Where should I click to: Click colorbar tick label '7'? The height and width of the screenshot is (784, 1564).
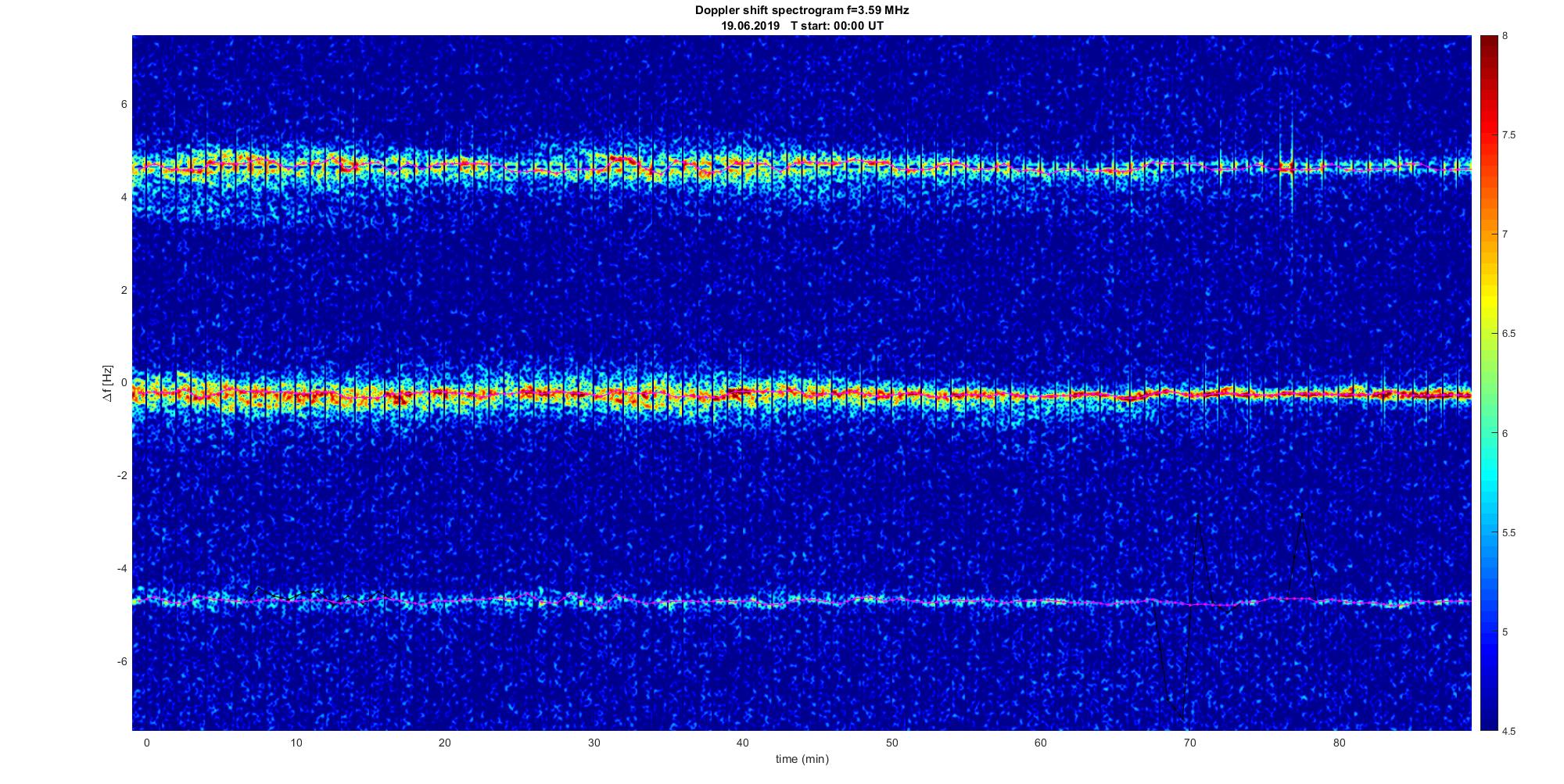coord(1505,234)
